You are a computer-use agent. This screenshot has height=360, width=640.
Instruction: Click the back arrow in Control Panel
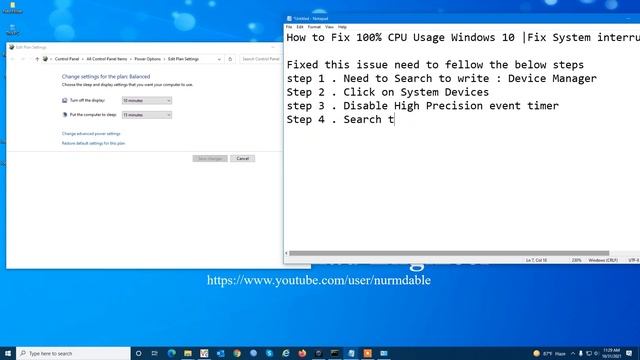tap(13, 59)
